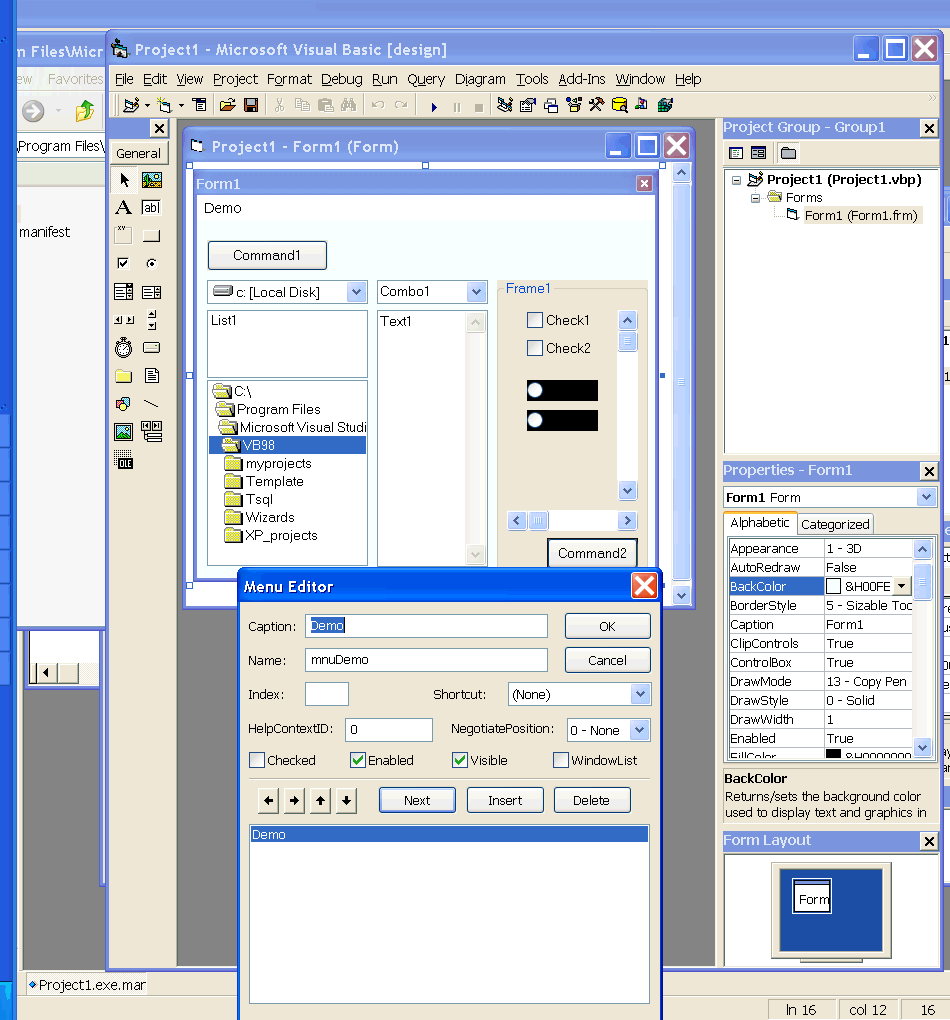Select the PictureBox control in the toolbox
The image size is (950, 1020).
point(152,180)
